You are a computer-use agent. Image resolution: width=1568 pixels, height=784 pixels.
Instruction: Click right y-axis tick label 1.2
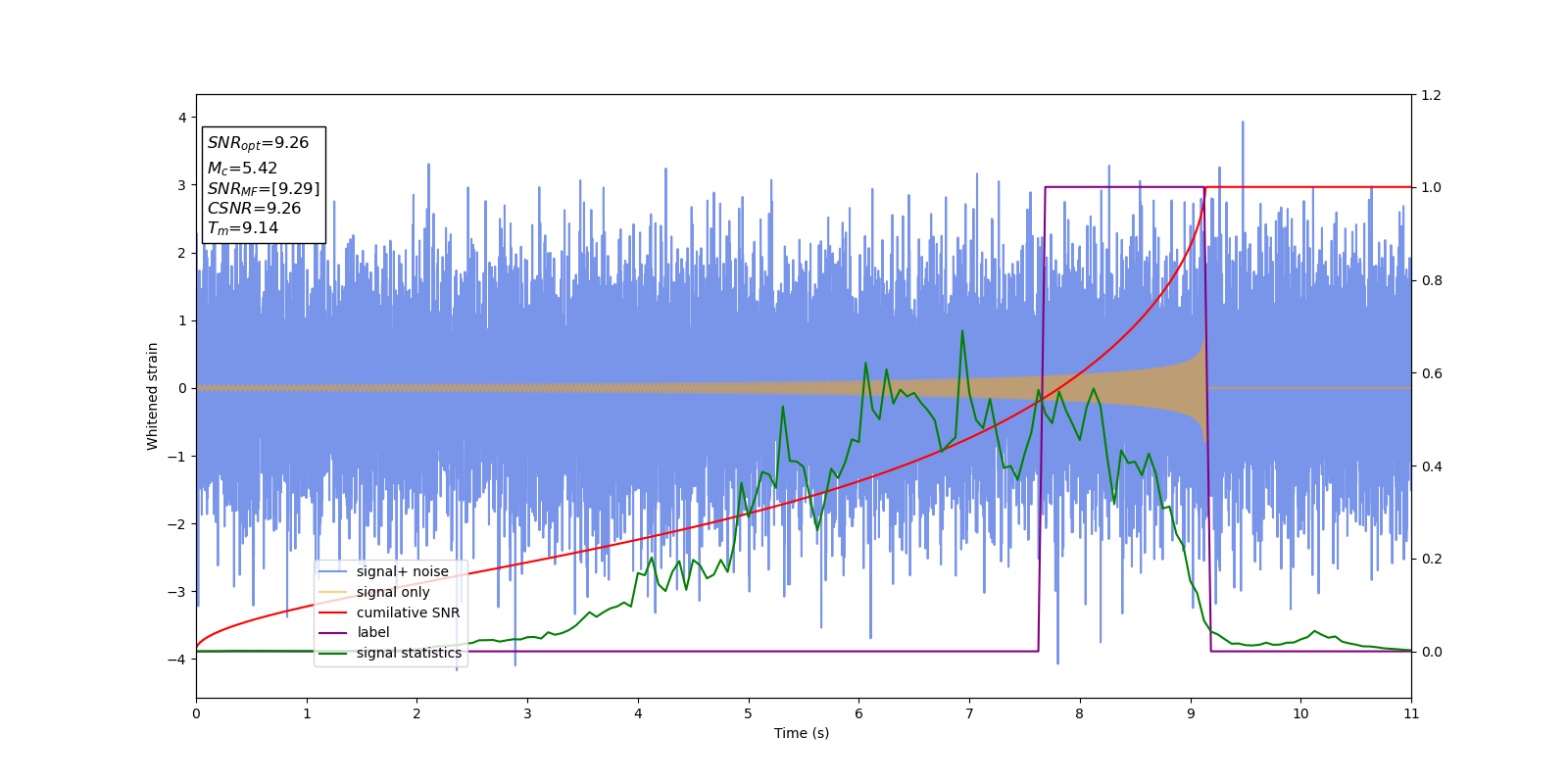pos(1431,95)
